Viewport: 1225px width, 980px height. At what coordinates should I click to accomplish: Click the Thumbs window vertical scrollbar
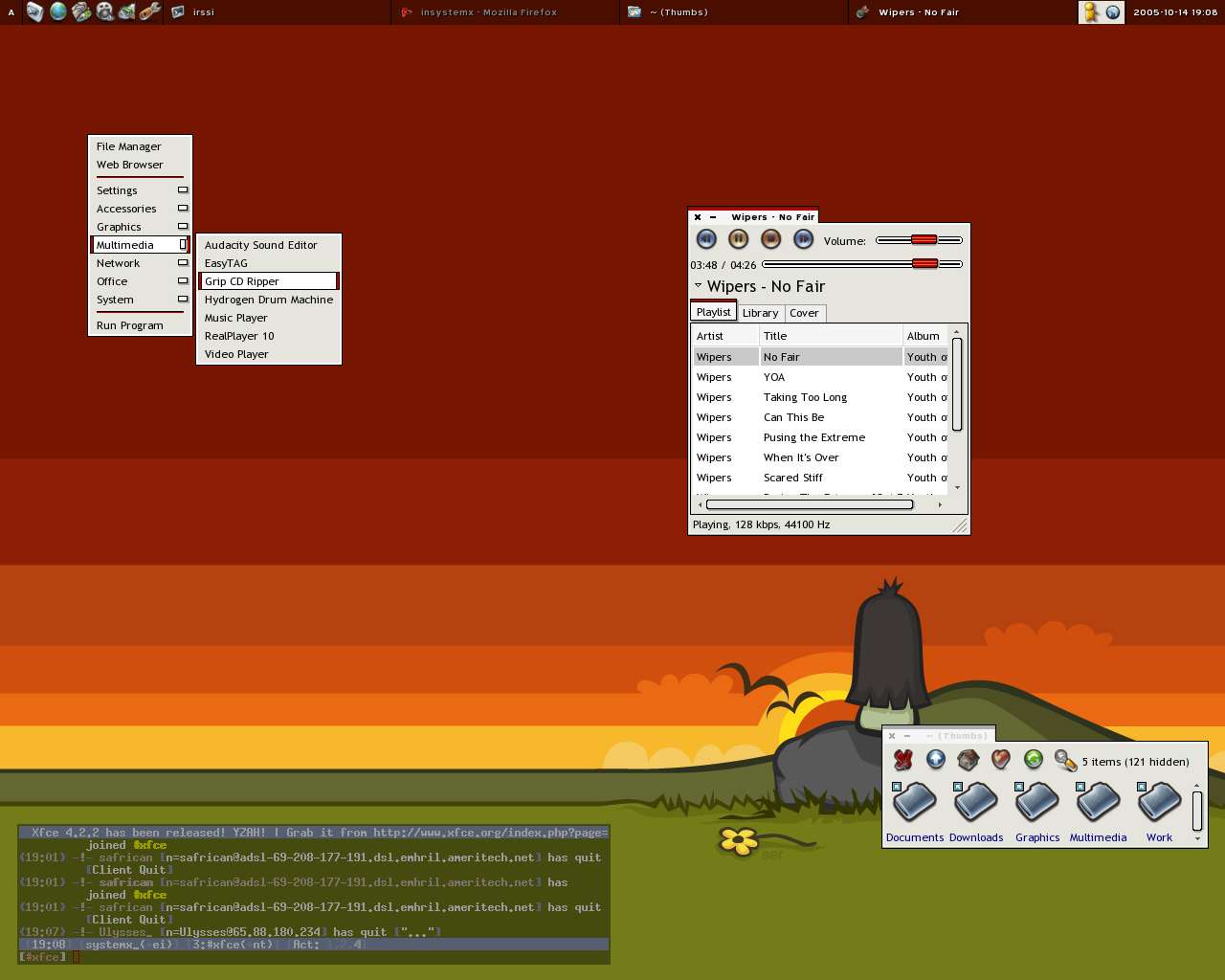click(1197, 812)
